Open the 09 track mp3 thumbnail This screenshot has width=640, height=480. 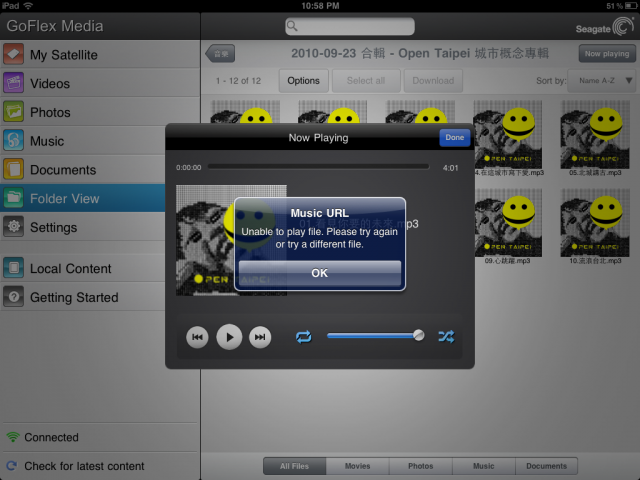pyautogui.click(x=508, y=223)
